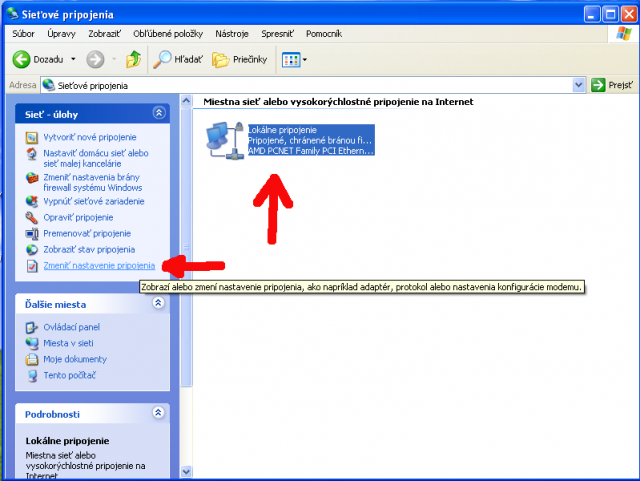This screenshot has height=481, width=640.
Task: Click the Windows flag logo
Action: pyautogui.click(x=624, y=34)
